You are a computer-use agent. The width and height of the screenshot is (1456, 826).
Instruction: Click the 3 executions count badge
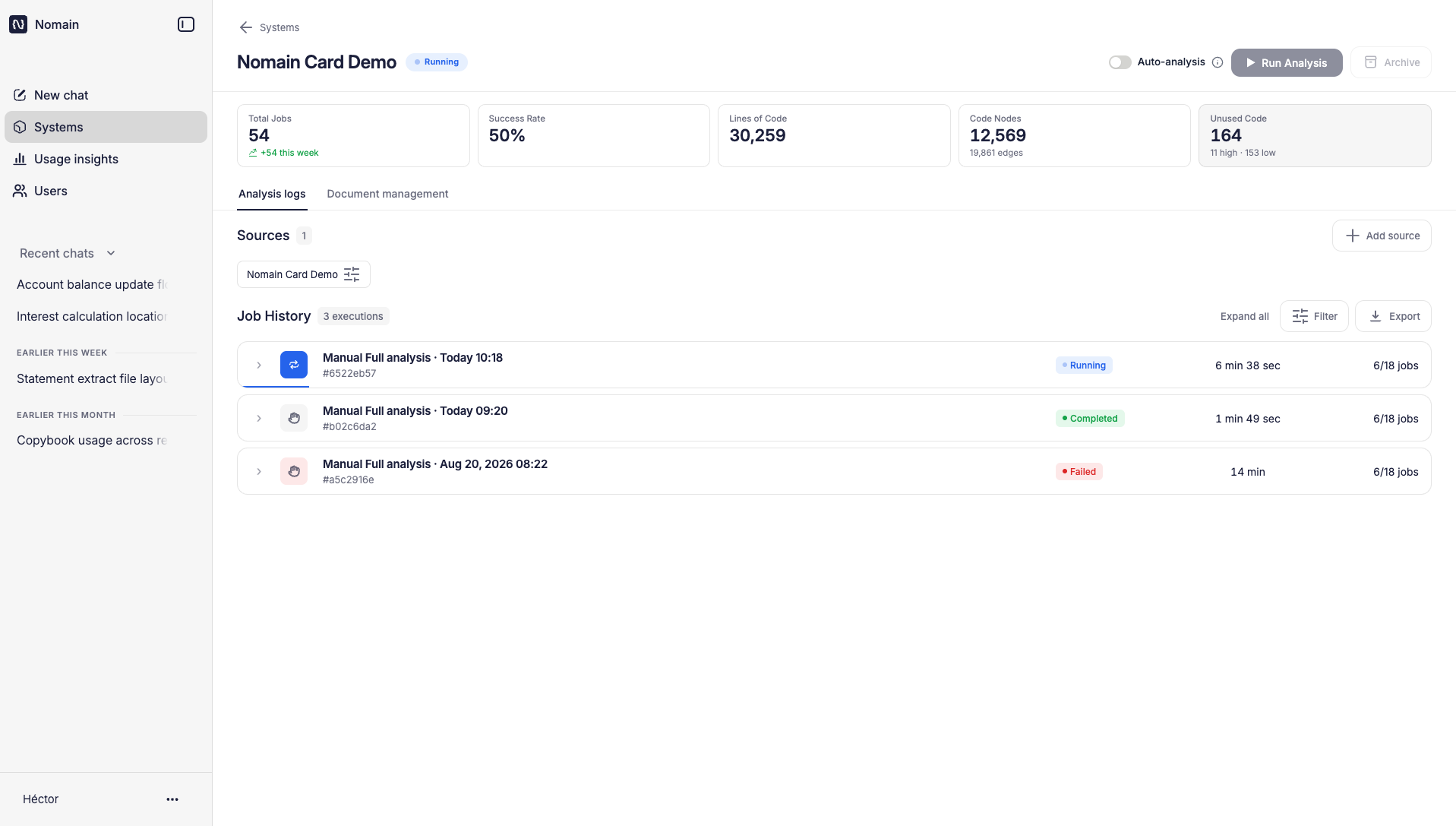coord(353,316)
